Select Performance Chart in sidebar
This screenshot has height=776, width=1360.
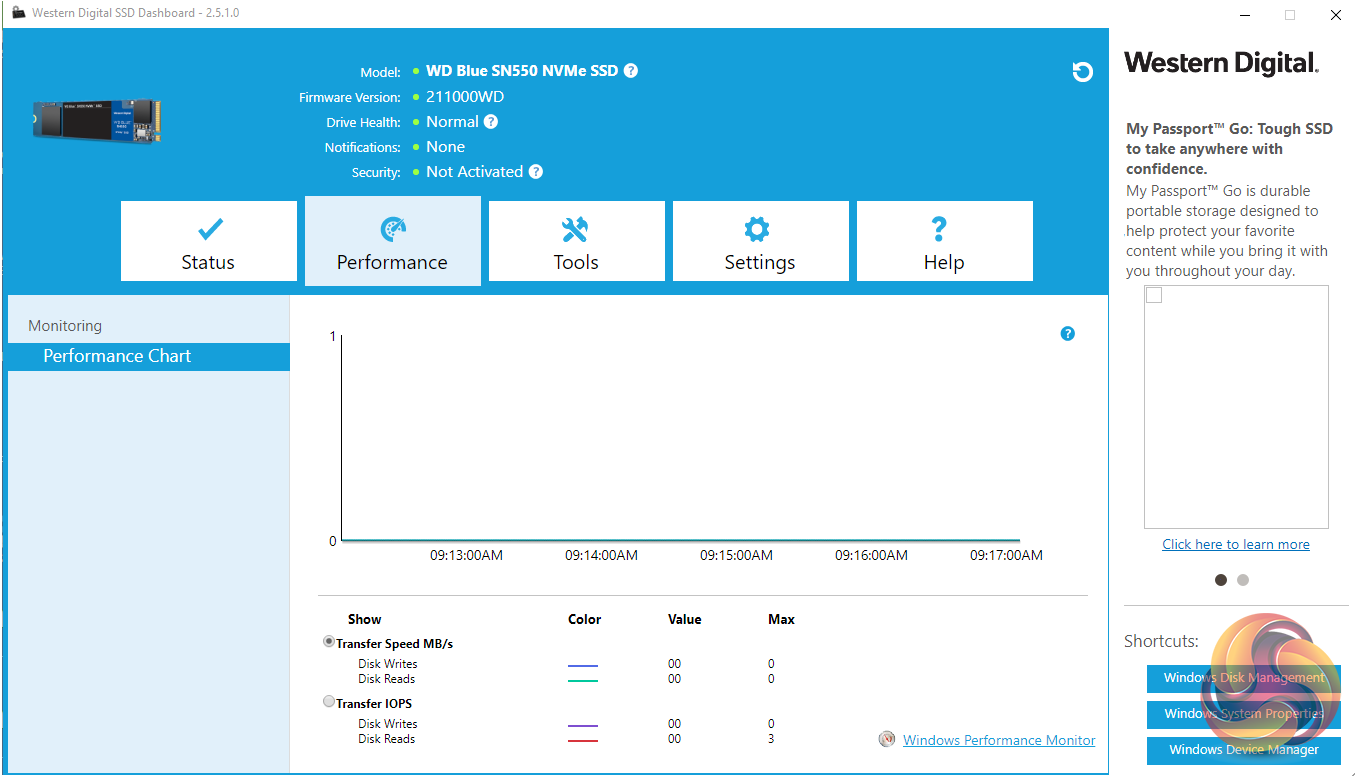point(117,357)
